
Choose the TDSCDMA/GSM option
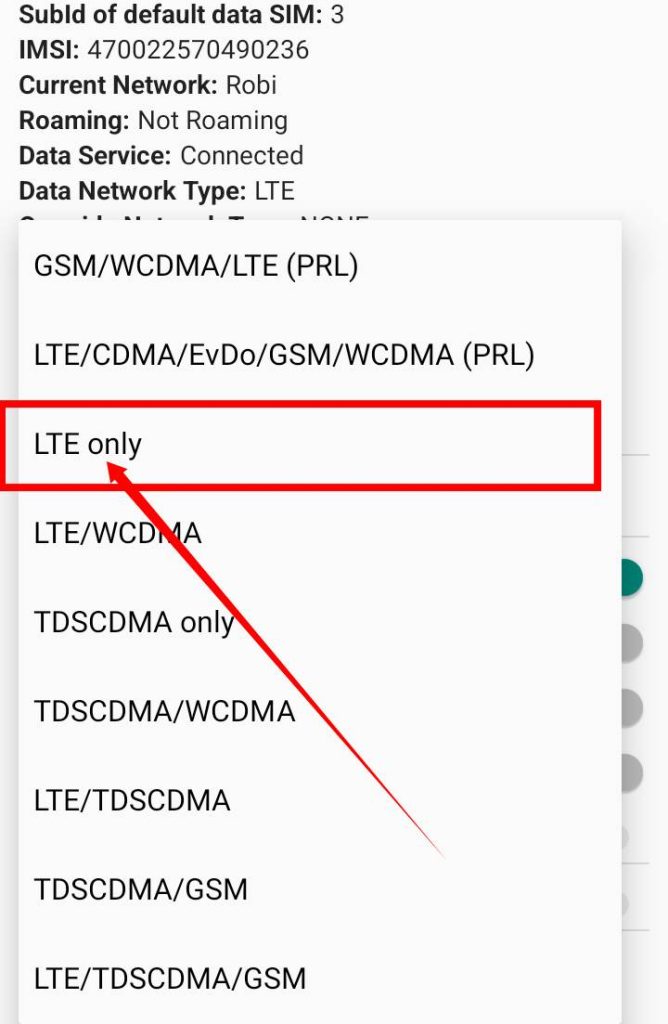pyautogui.click(x=141, y=888)
